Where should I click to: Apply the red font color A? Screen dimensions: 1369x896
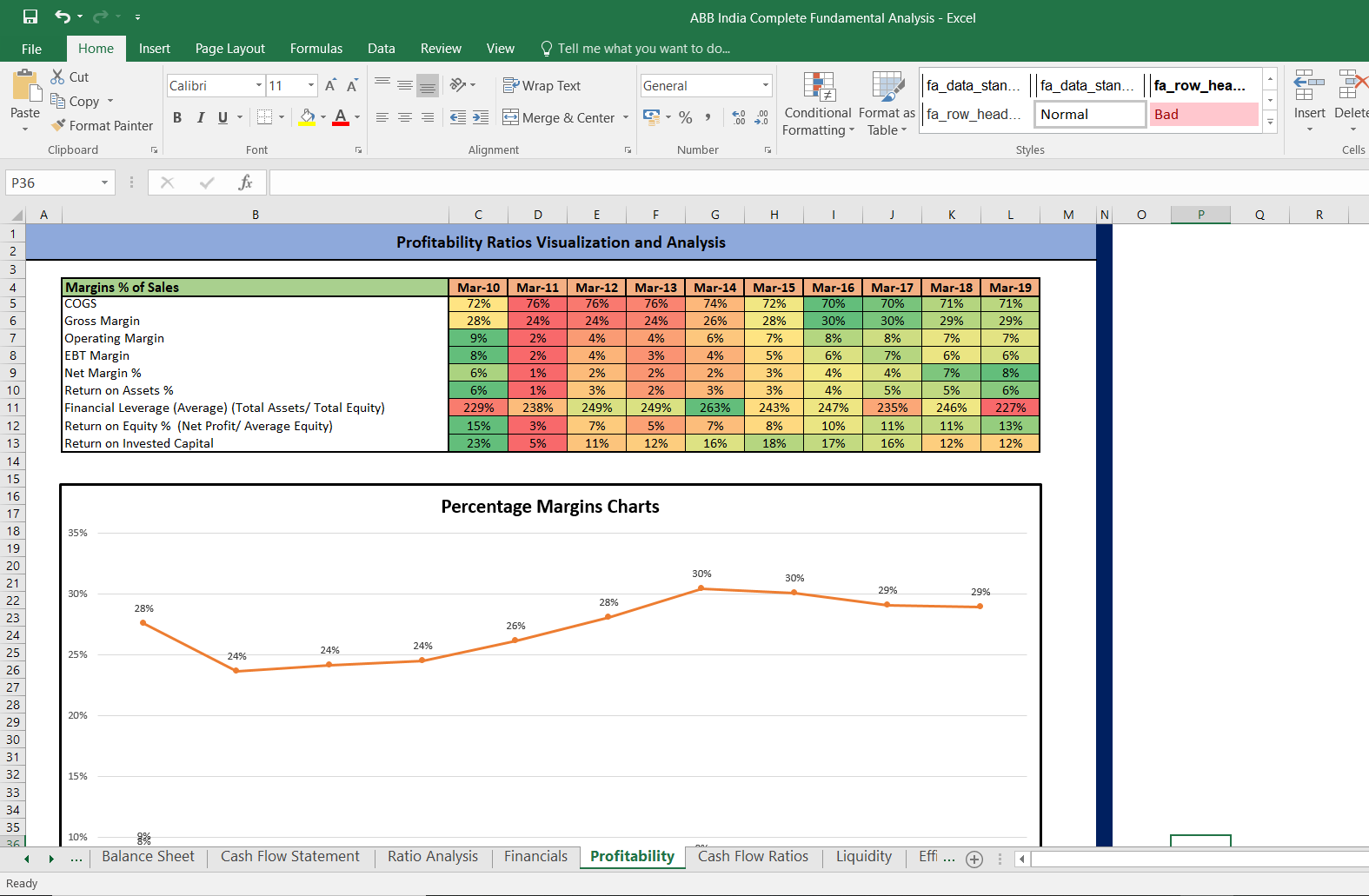pos(341,117)
